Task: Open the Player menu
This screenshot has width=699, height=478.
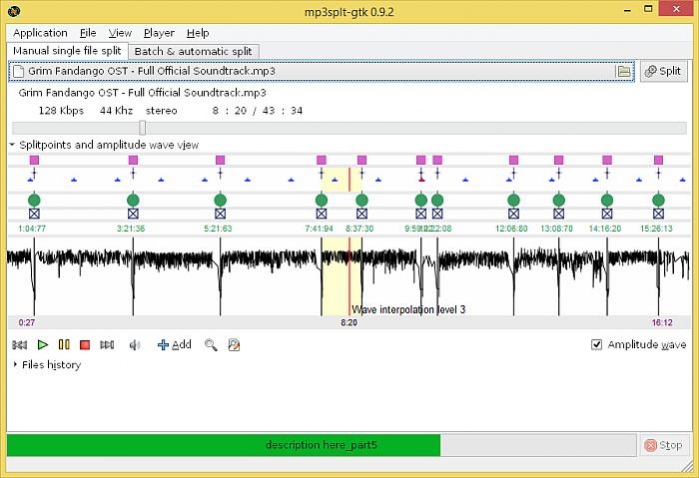Action: (159, 33)
